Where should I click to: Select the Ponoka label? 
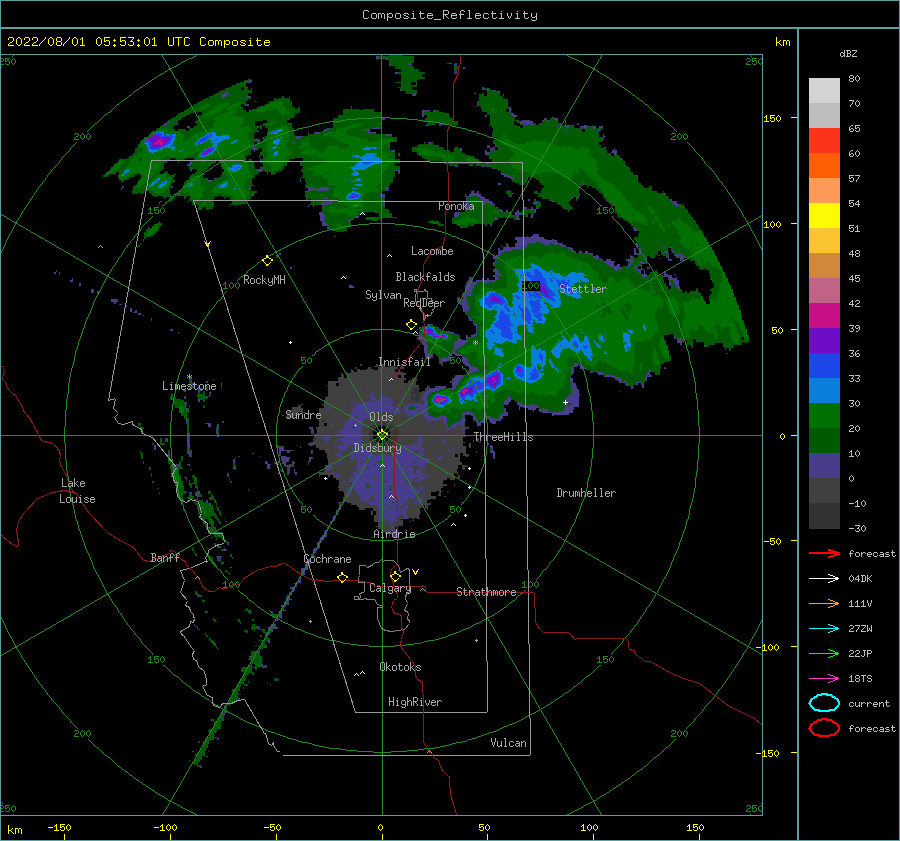[456, 206]
